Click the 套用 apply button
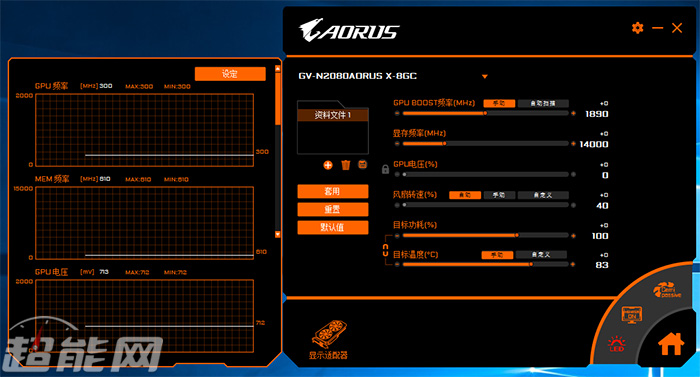 click(333, 191)
